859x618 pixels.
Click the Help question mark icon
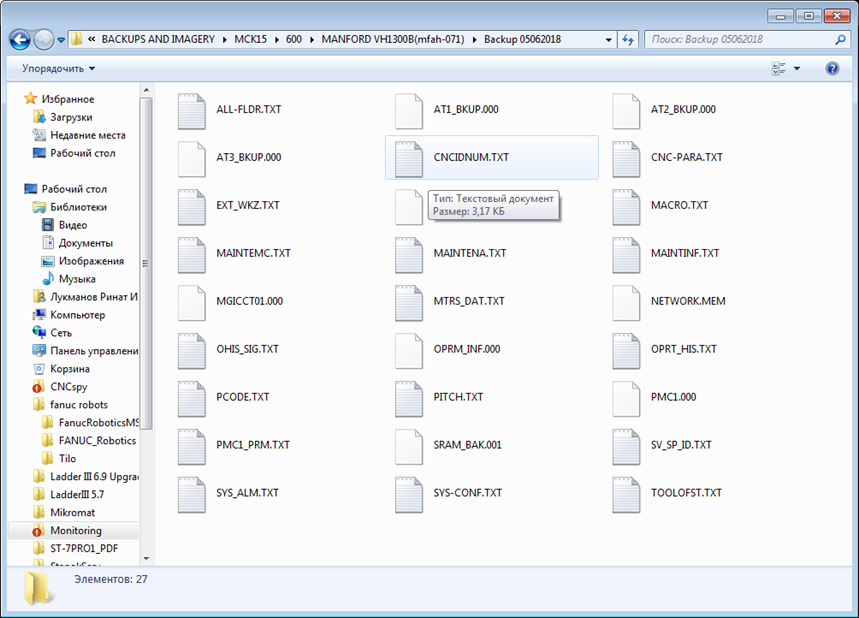coord(831,68)
